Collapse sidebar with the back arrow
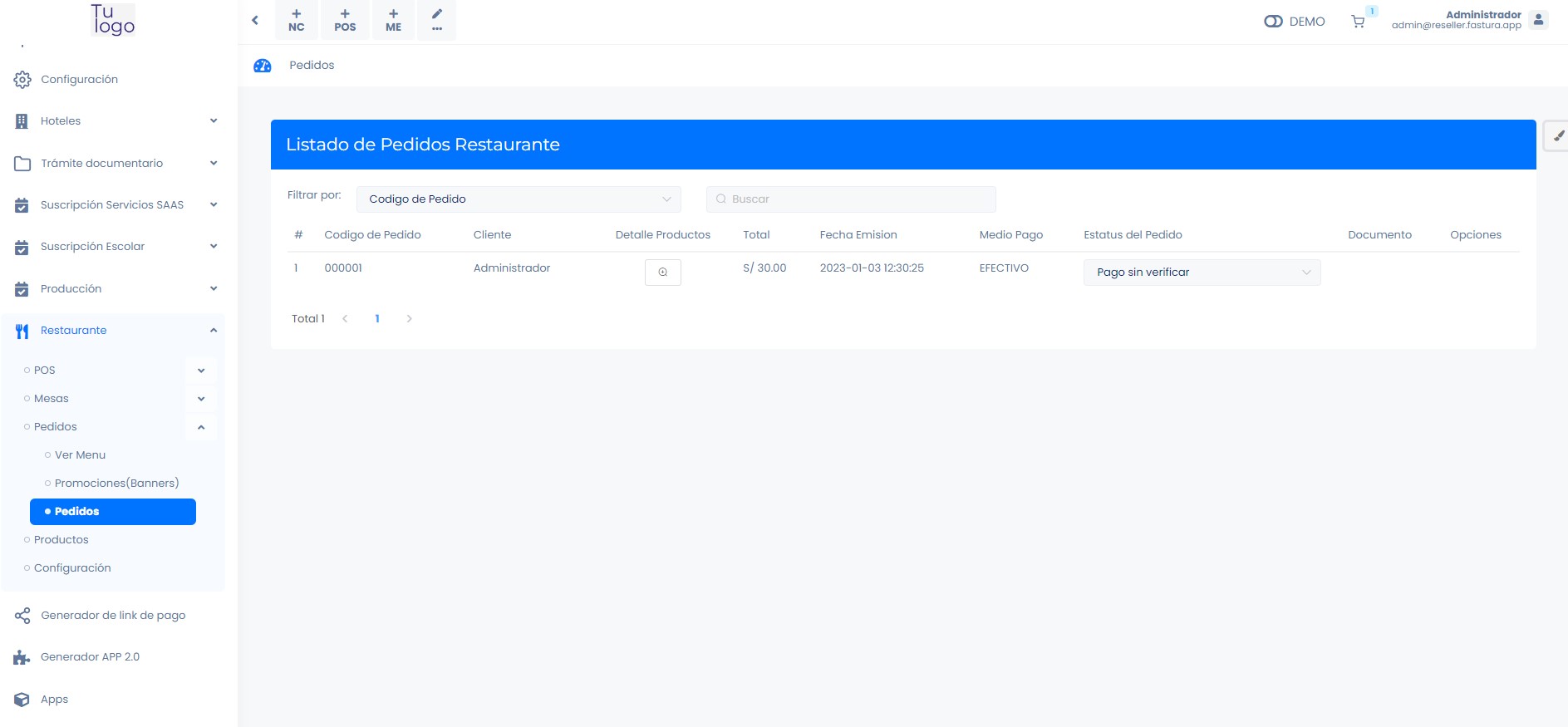The height and width of the screenshot is (727, 1568). [255, 20]
